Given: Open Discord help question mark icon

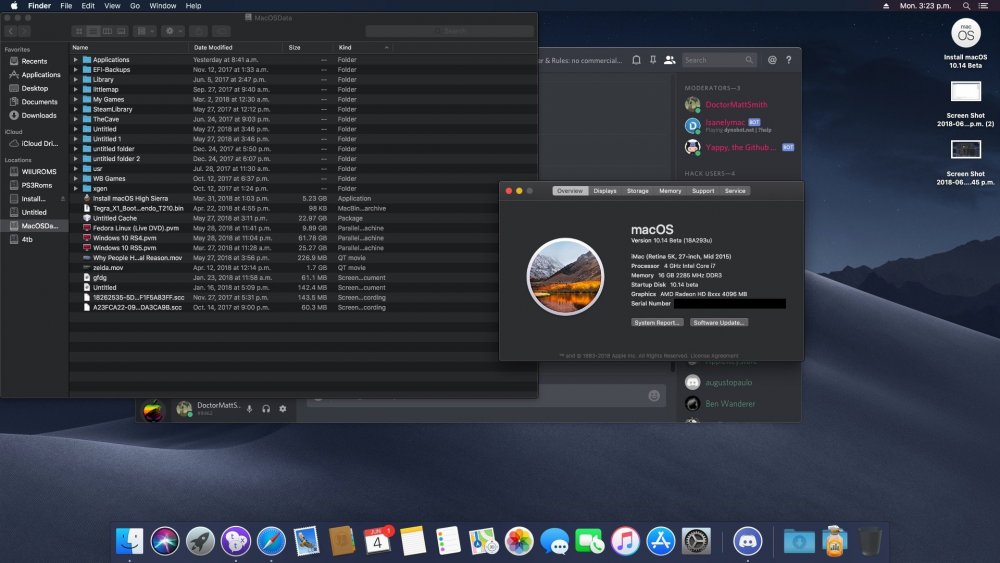Looking at the screenshot, I should [789, 60].
